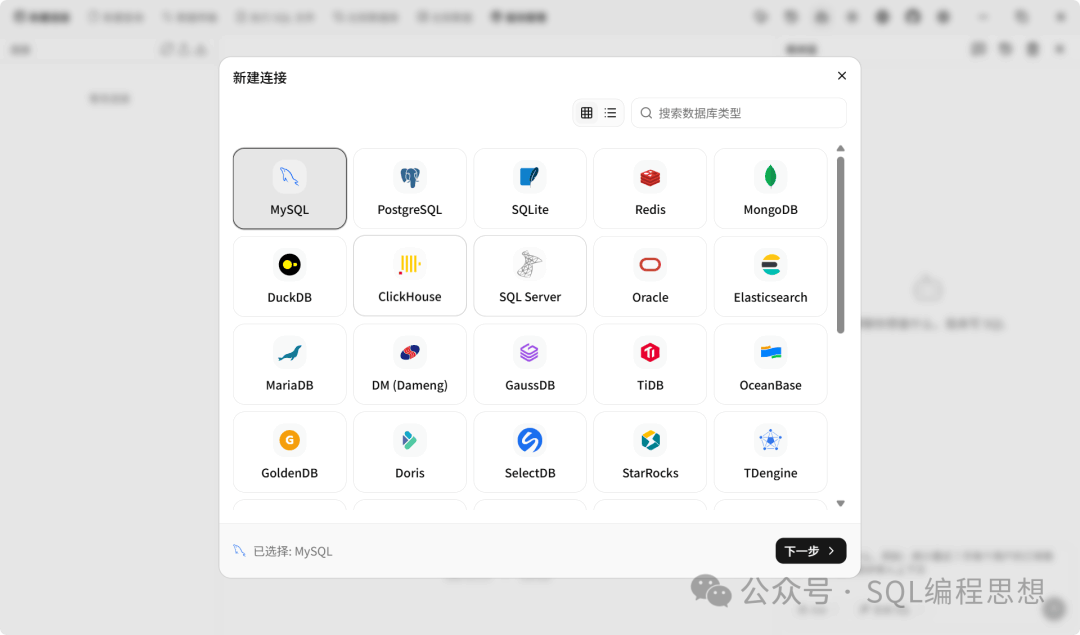Pick the Elasticsearch card
The height and width of the screenshot is (635, 1080).
[x=771, y=276]
